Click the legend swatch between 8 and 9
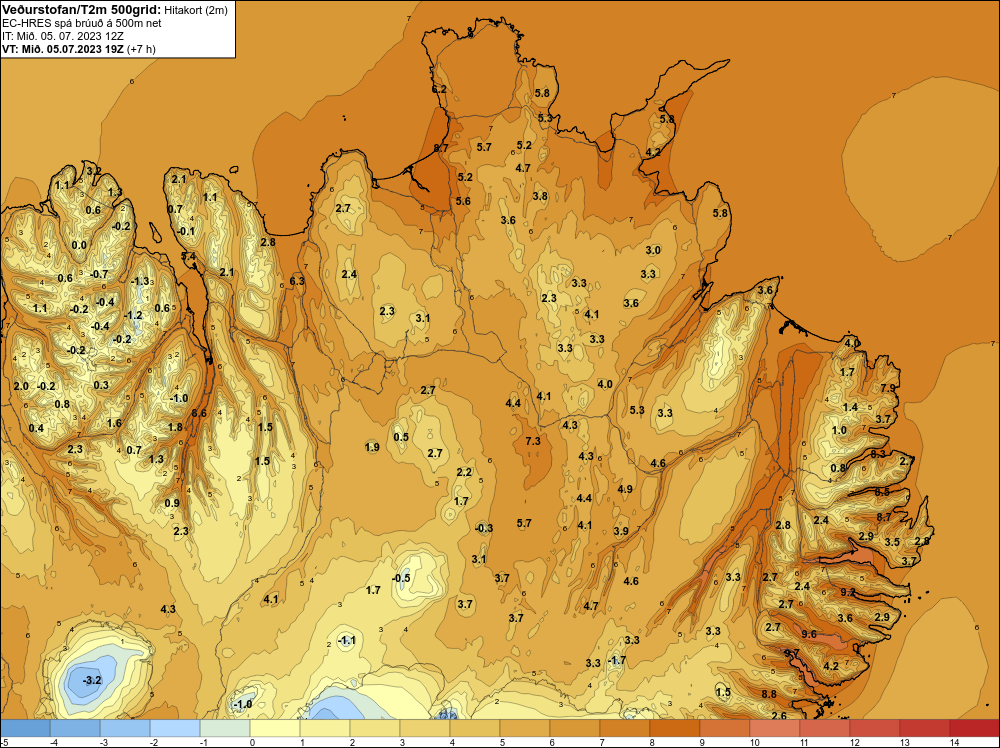Image resolution: width=1000 pixels, height=748 pixels. coord(674,728)
